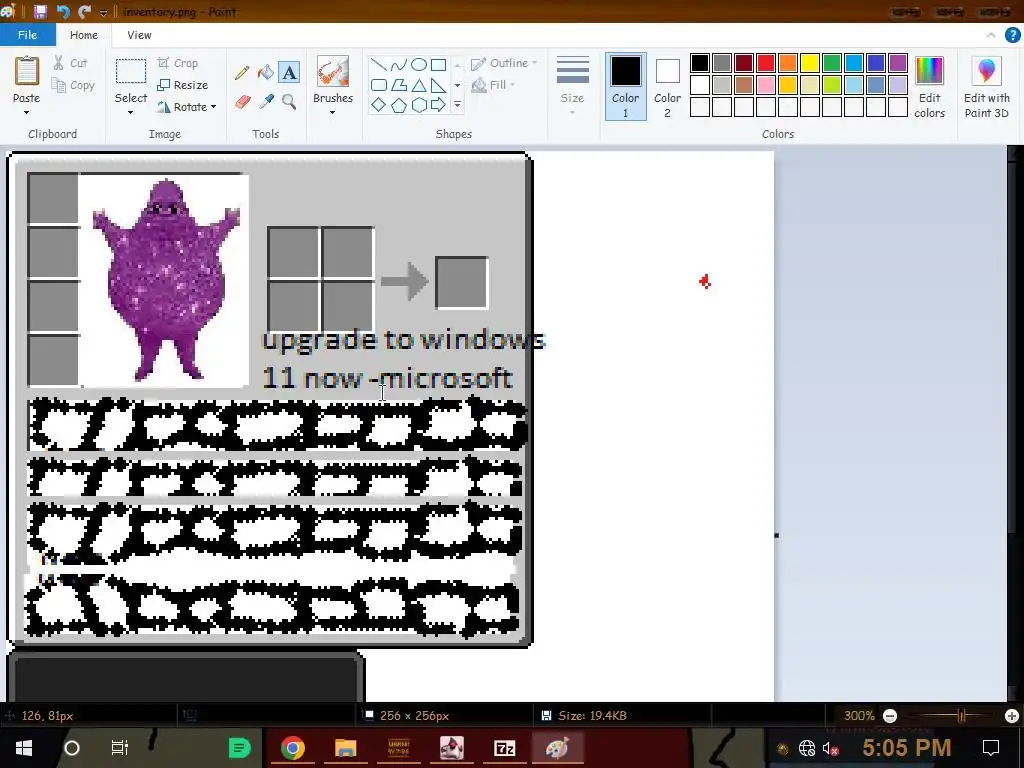The height and width of the screenshot is (768, 1024).
Task: Choose the Line shape
Action: pos(379,64)
